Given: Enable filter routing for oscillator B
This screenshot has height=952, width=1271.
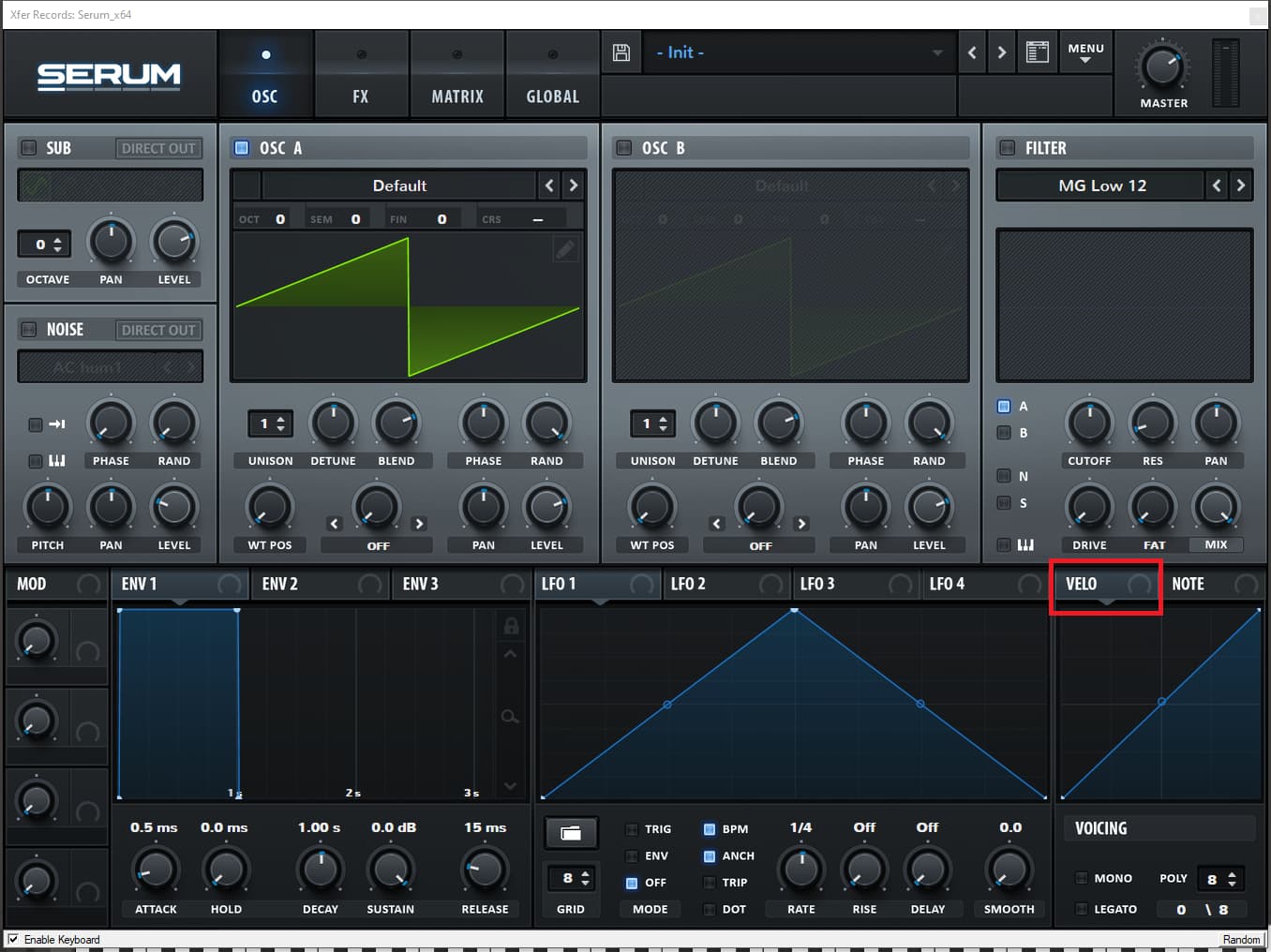Looking at the screenshot, I should [1004, 433].
